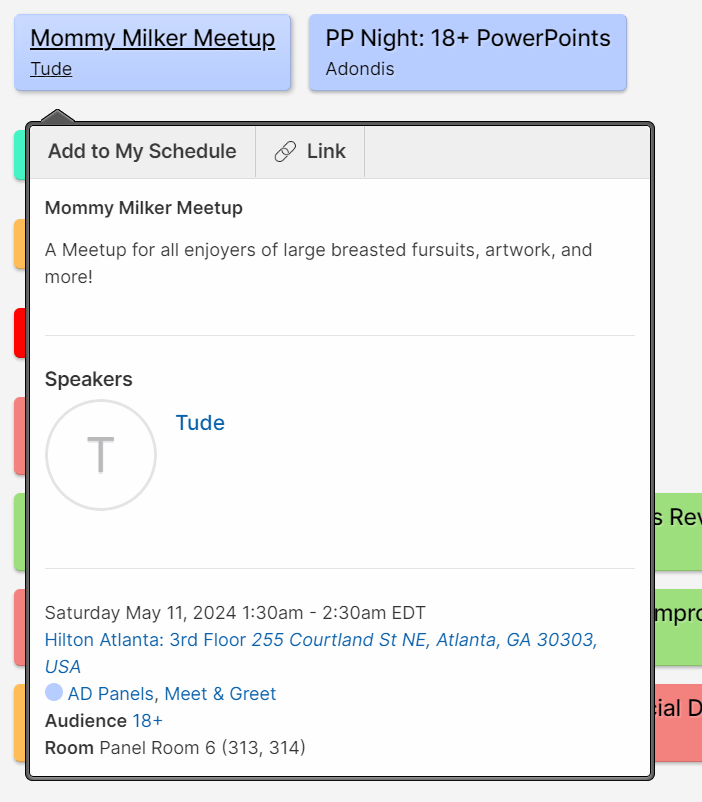Screen dimensions: 702x802
Task: Click the red event block at left edge
Action: [19, 333]
